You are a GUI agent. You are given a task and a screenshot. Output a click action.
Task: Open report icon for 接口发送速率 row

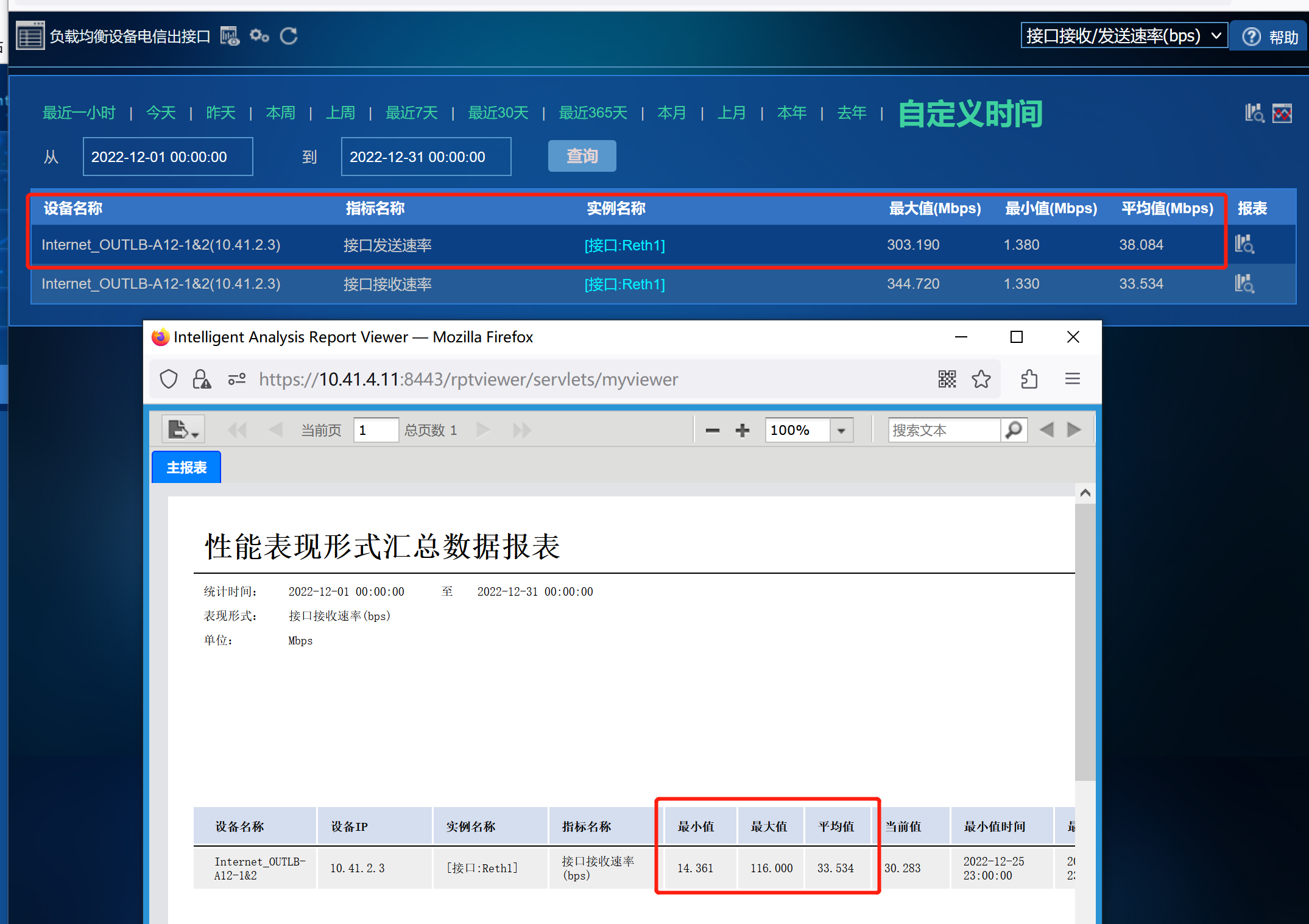point(1244,245)
